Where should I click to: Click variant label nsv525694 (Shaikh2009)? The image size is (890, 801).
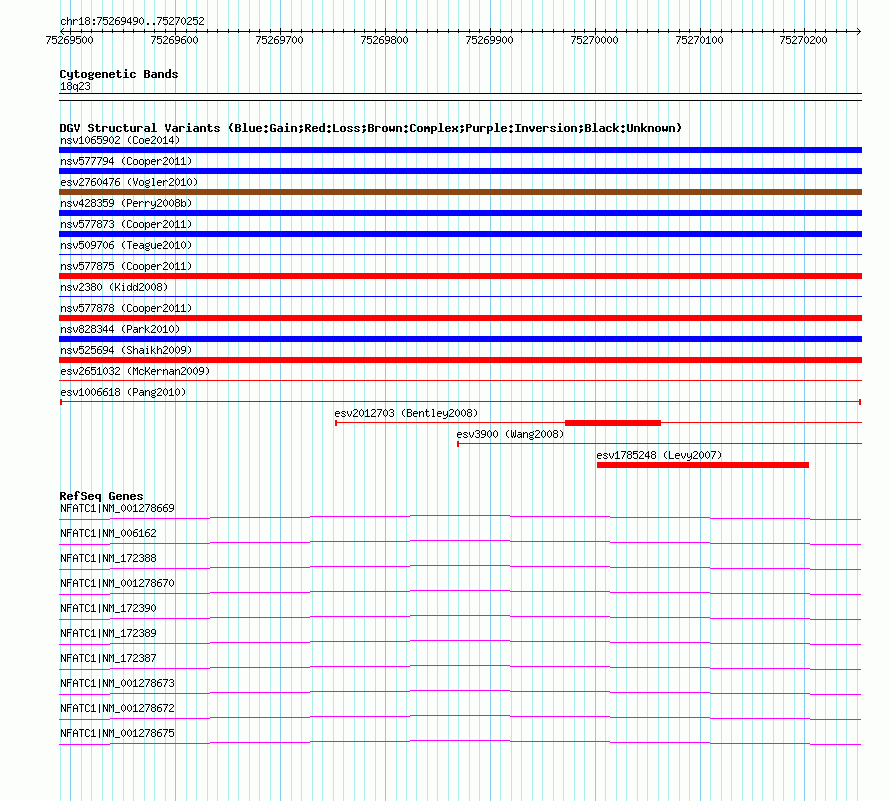[126, 350]
